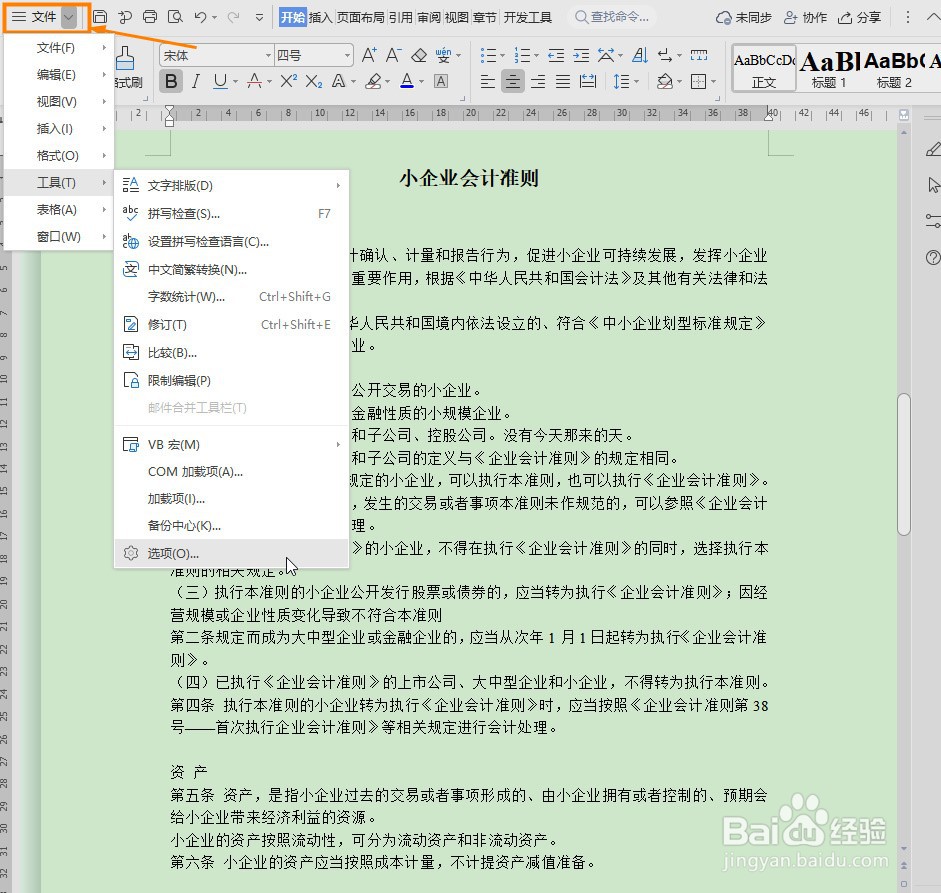
Task: Click the selection pointer sidebar icon
Action: [933, 185]
